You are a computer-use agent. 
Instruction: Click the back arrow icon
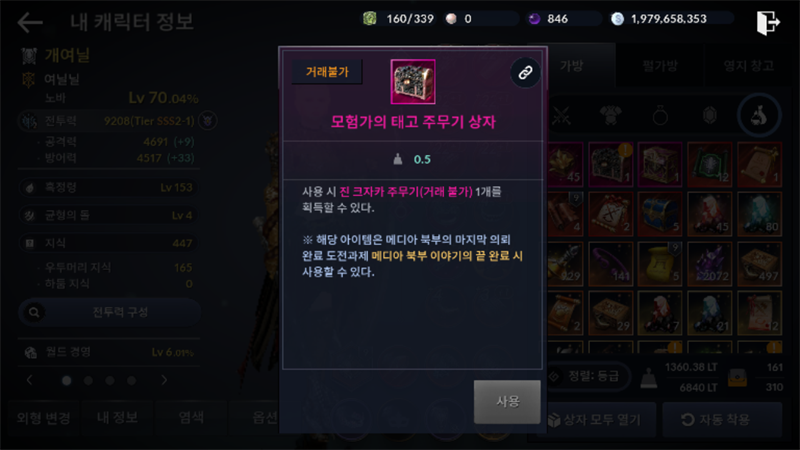click(x=30, y=22)
